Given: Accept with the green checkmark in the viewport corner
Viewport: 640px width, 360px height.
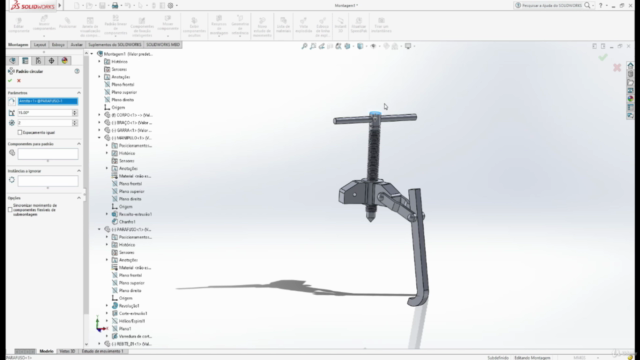Looking at the screenshot, I should tap(603, 58).
